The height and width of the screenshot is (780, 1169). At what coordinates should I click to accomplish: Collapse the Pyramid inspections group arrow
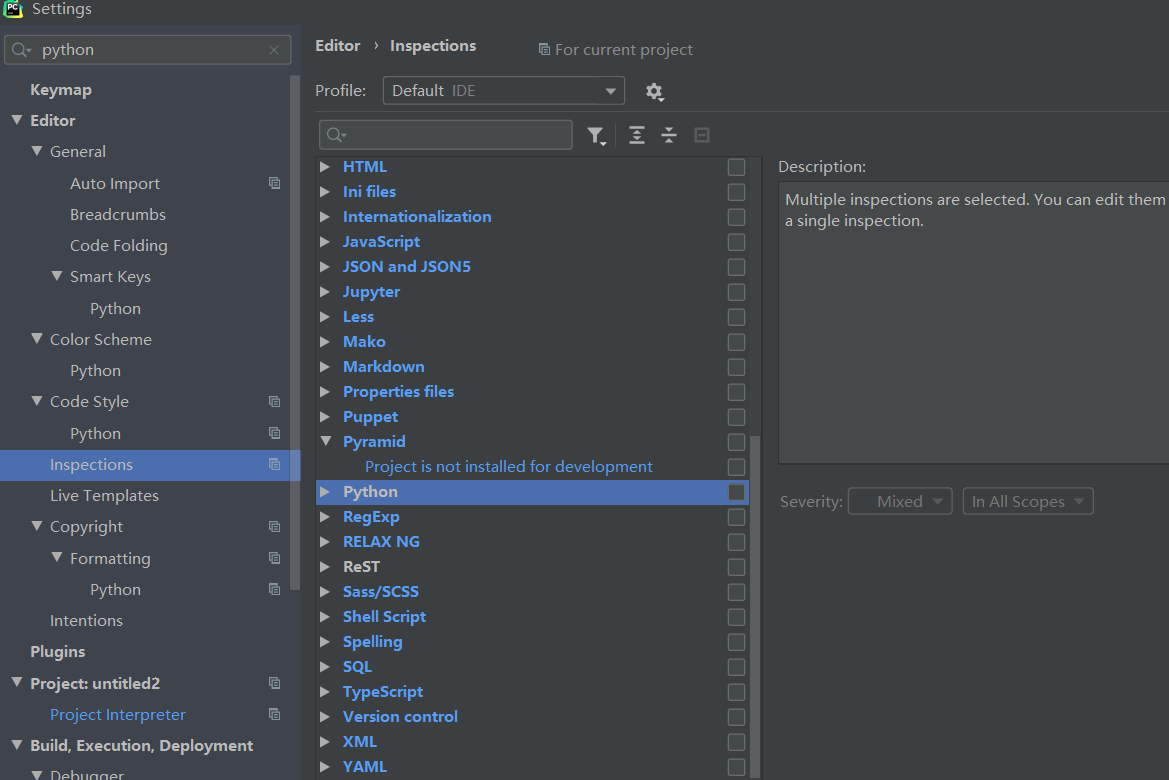click(x=326, y=441)
